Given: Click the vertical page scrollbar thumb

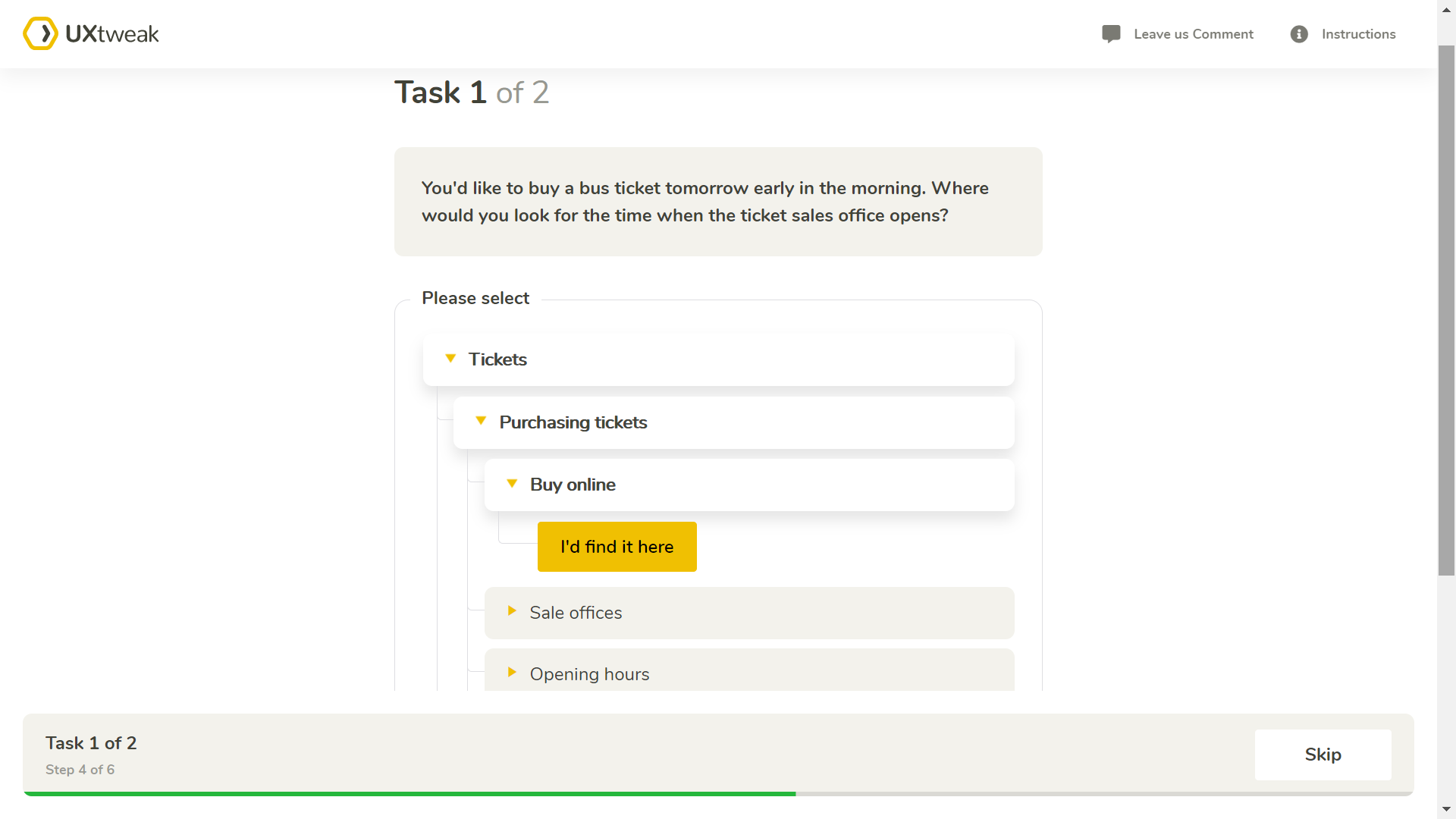Looking at the screenshot, I should 1446,303.
